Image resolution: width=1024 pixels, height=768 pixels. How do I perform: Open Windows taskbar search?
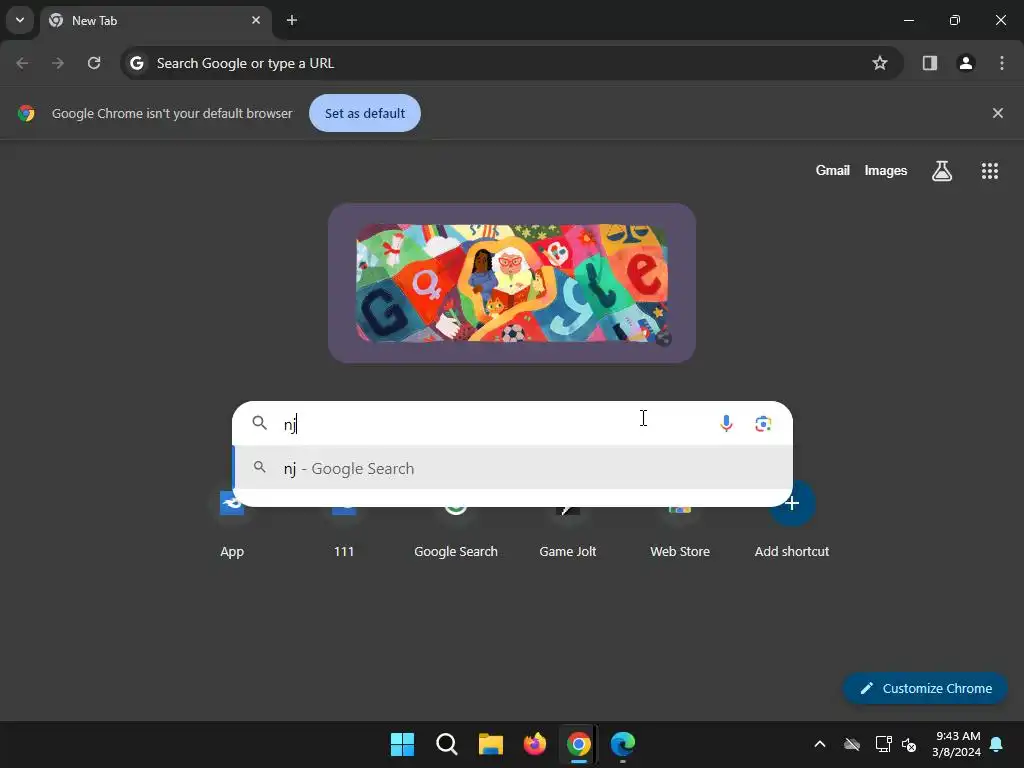pos(447,744)
